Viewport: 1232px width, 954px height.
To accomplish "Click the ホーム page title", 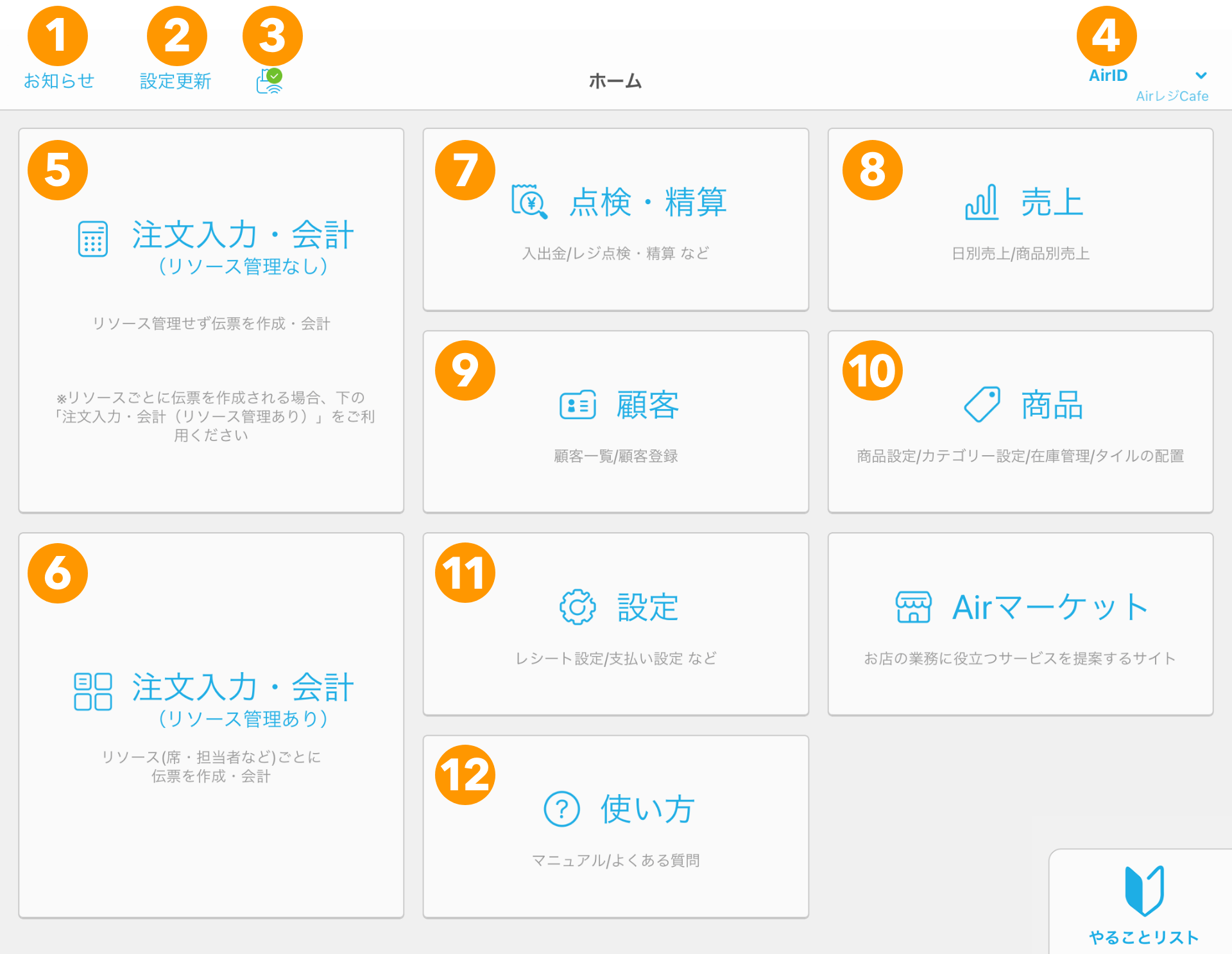I will click(615, 81).
